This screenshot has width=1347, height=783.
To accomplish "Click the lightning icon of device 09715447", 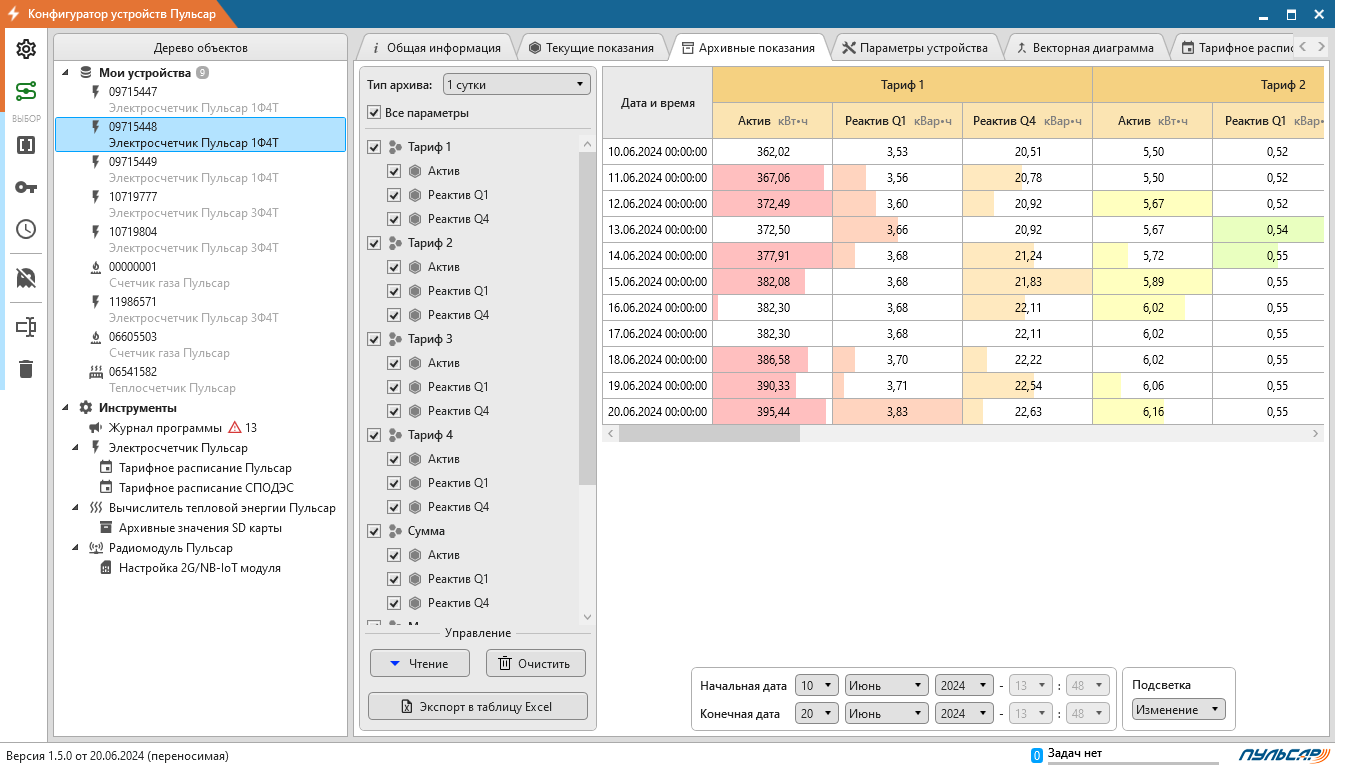I will pos(96,92).
